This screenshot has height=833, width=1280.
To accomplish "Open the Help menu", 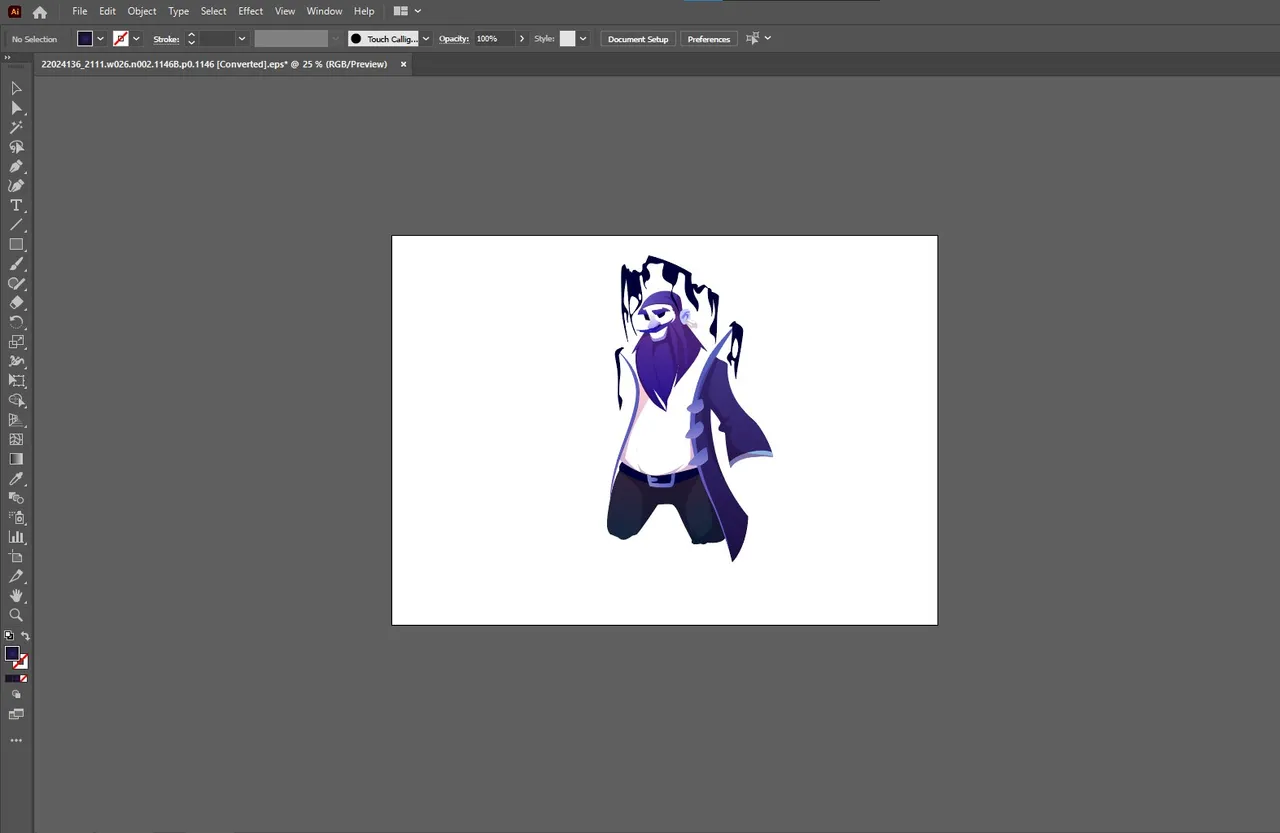I will pyautogui.click(x=364, y=11).
